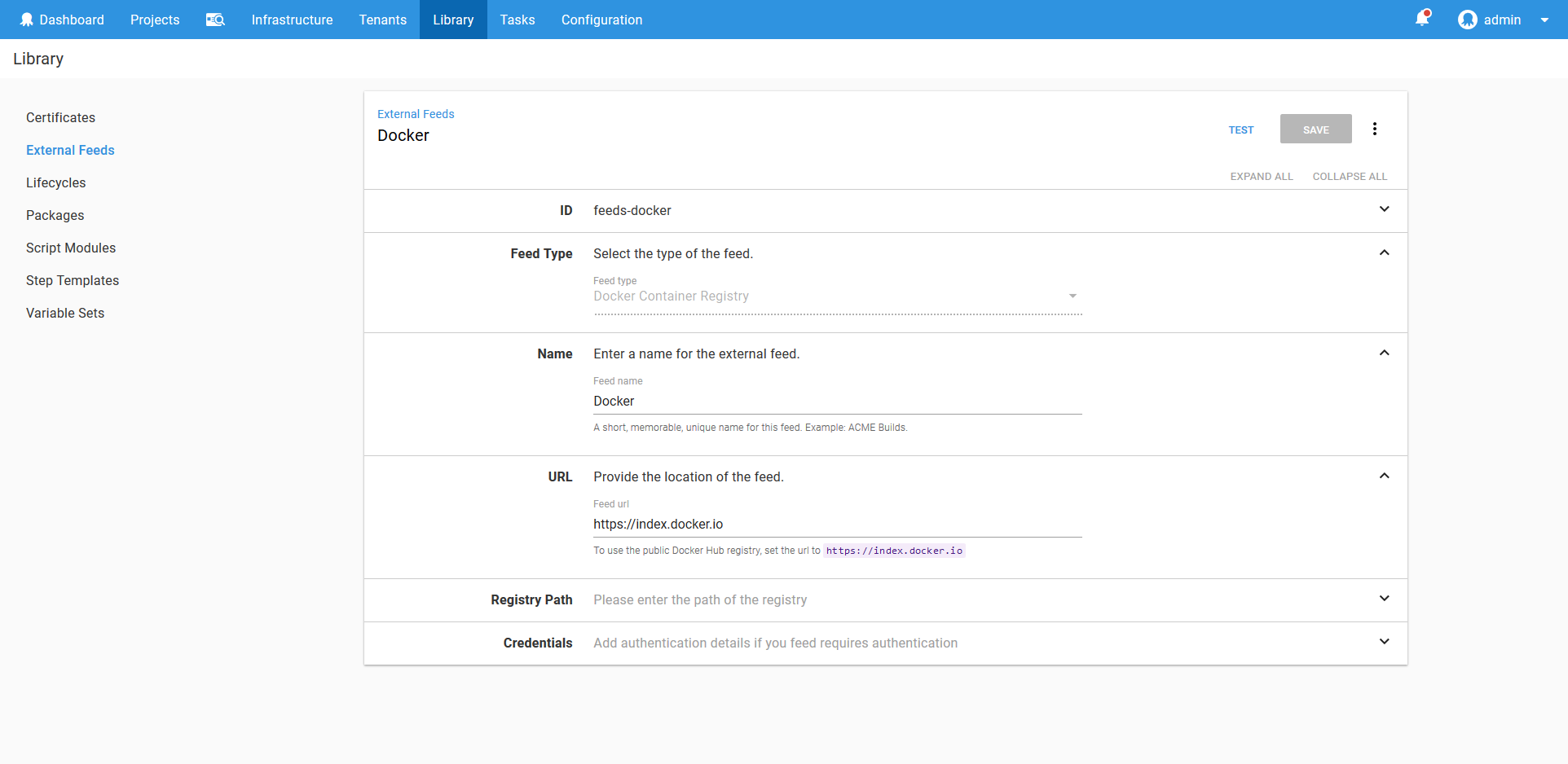Click the search icon in top navigation

(x=215, y=20)
